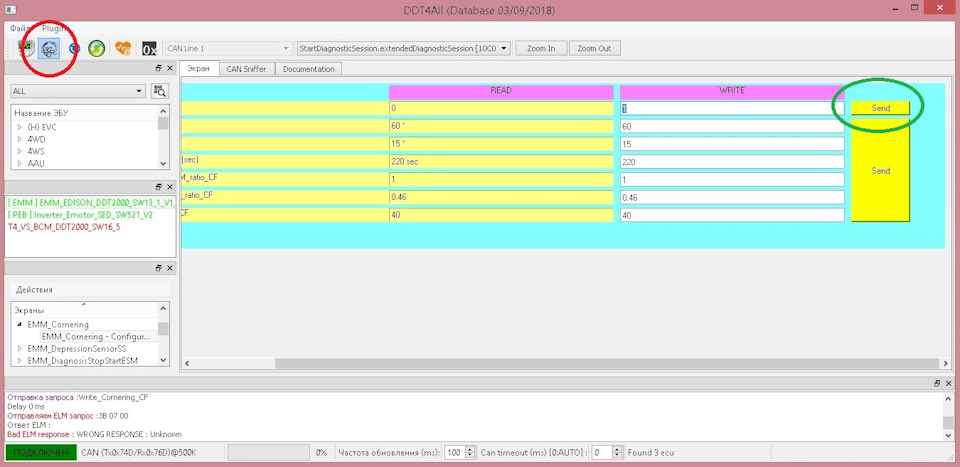Click the READ field showing 220 sec
Image resolution: width=960 pixels, height=467 pixels.
pyautogui.click(x=501, y=162)
